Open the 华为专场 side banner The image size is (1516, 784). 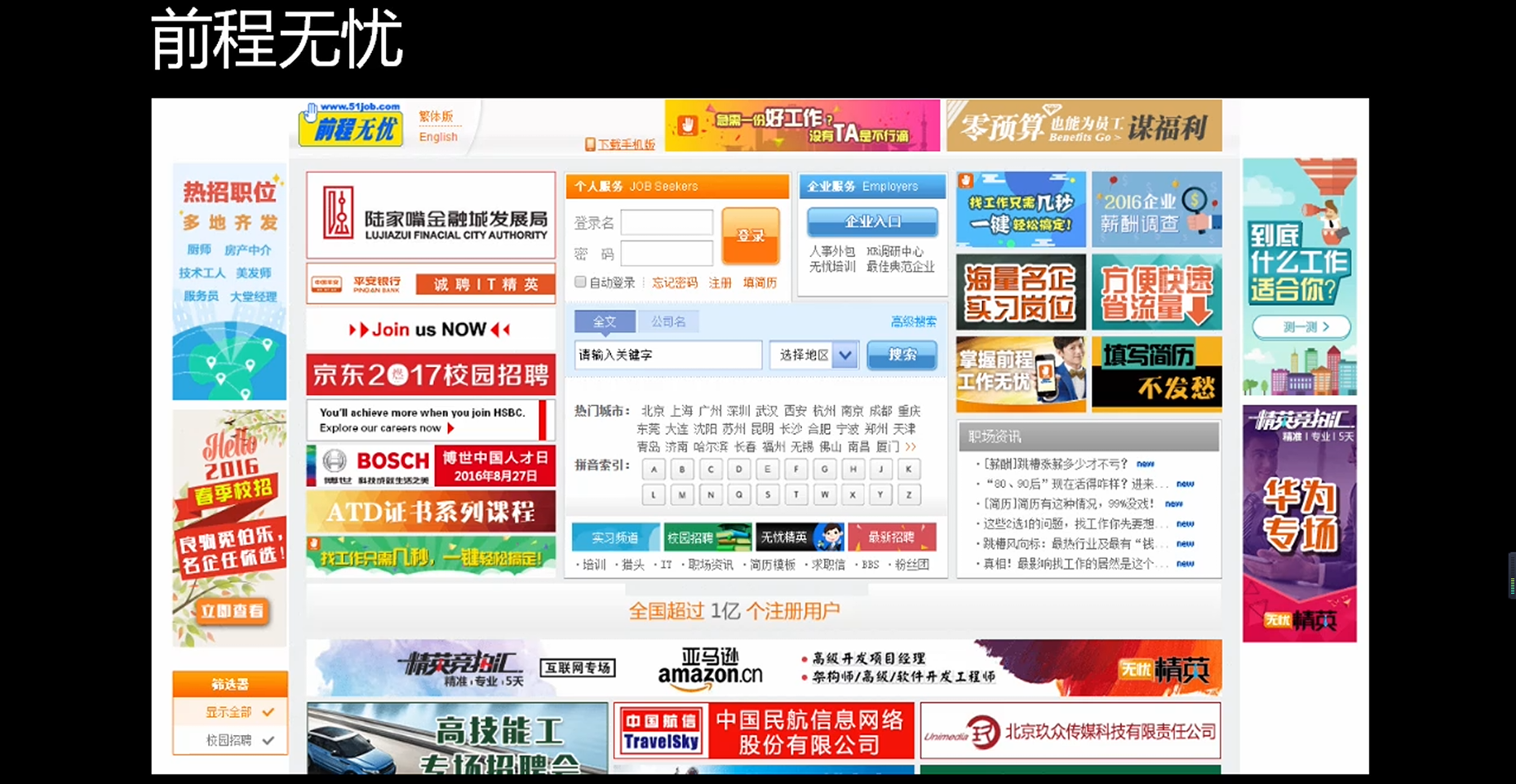(x=1300, y=523)
